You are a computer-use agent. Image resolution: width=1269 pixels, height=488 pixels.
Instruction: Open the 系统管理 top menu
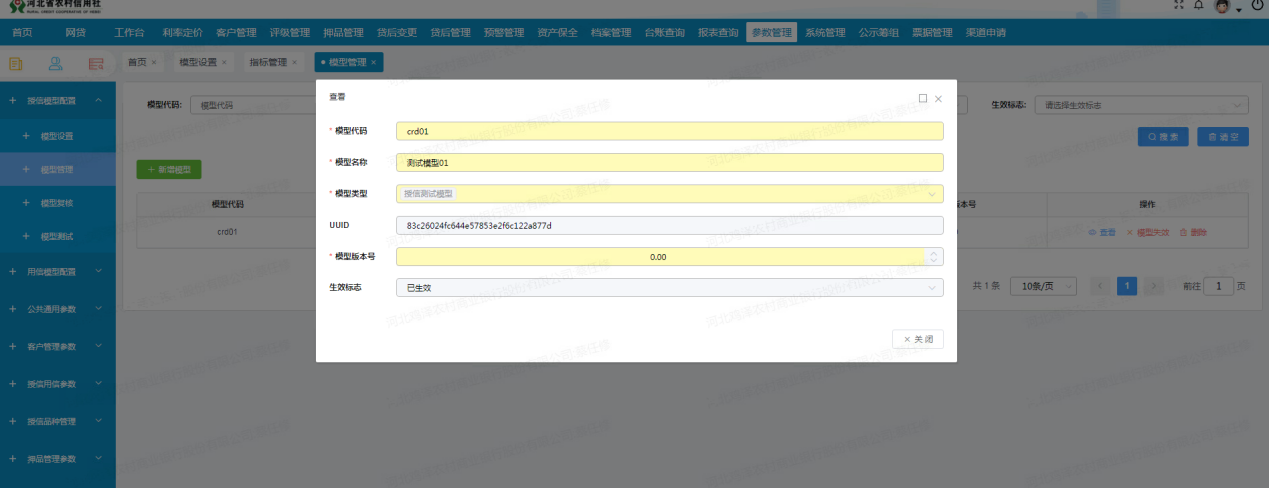click(825, 33)
